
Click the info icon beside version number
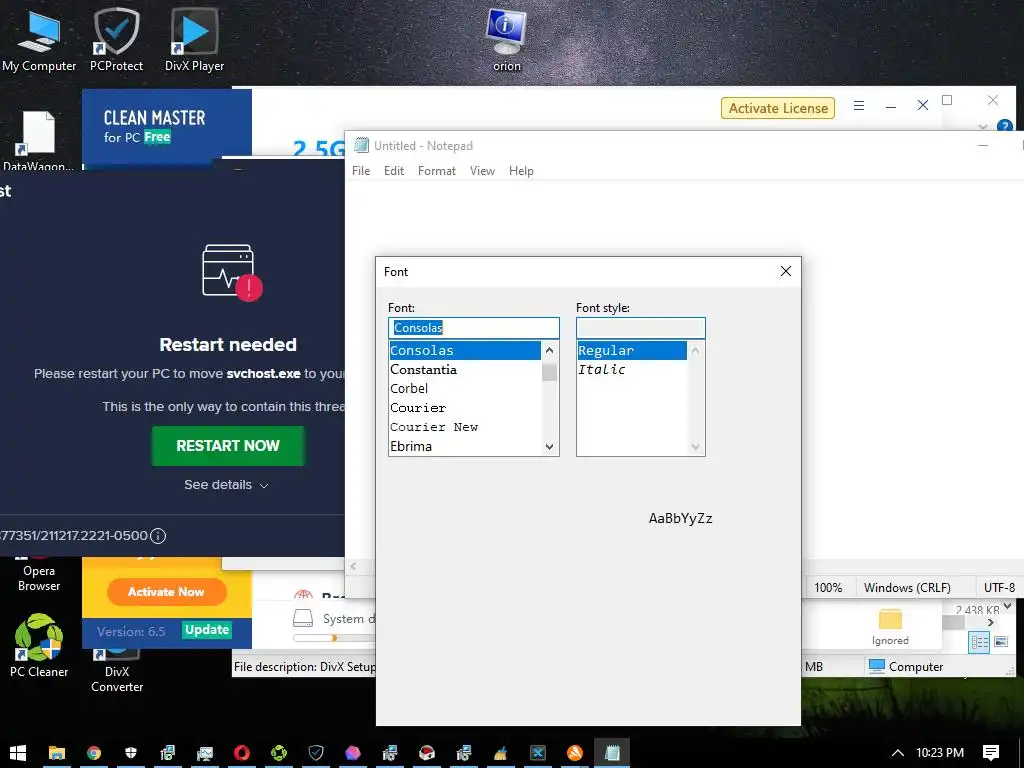pos(158,536)
